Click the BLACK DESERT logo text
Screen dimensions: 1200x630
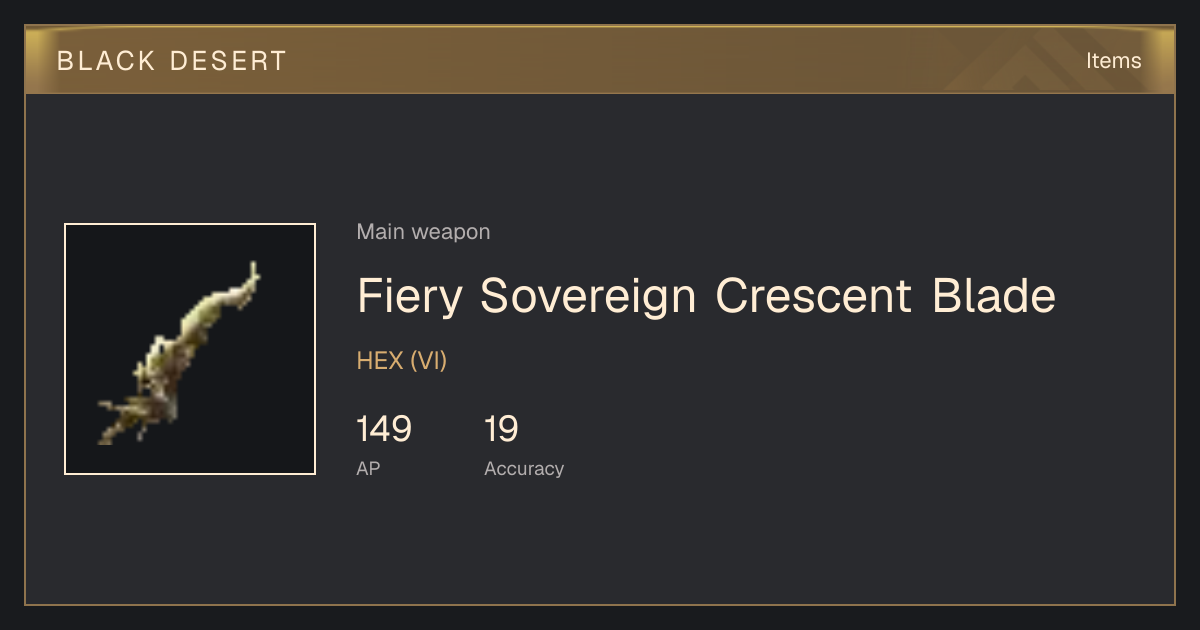[172, 61]
